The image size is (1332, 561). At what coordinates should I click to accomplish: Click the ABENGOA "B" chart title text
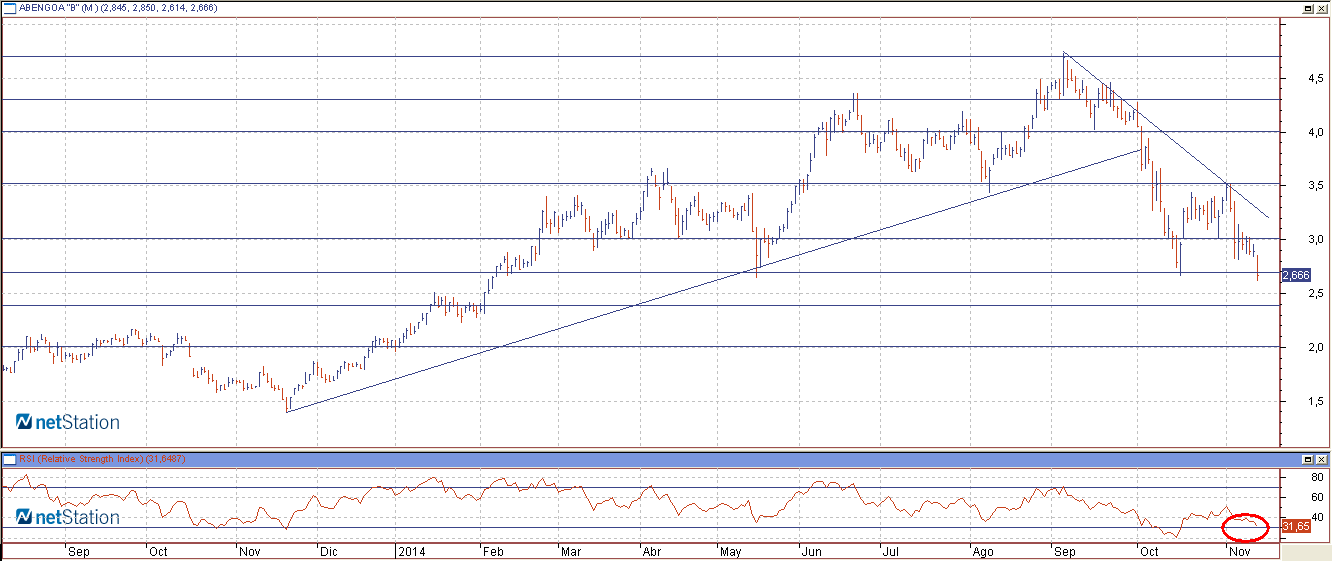(119, 8)
